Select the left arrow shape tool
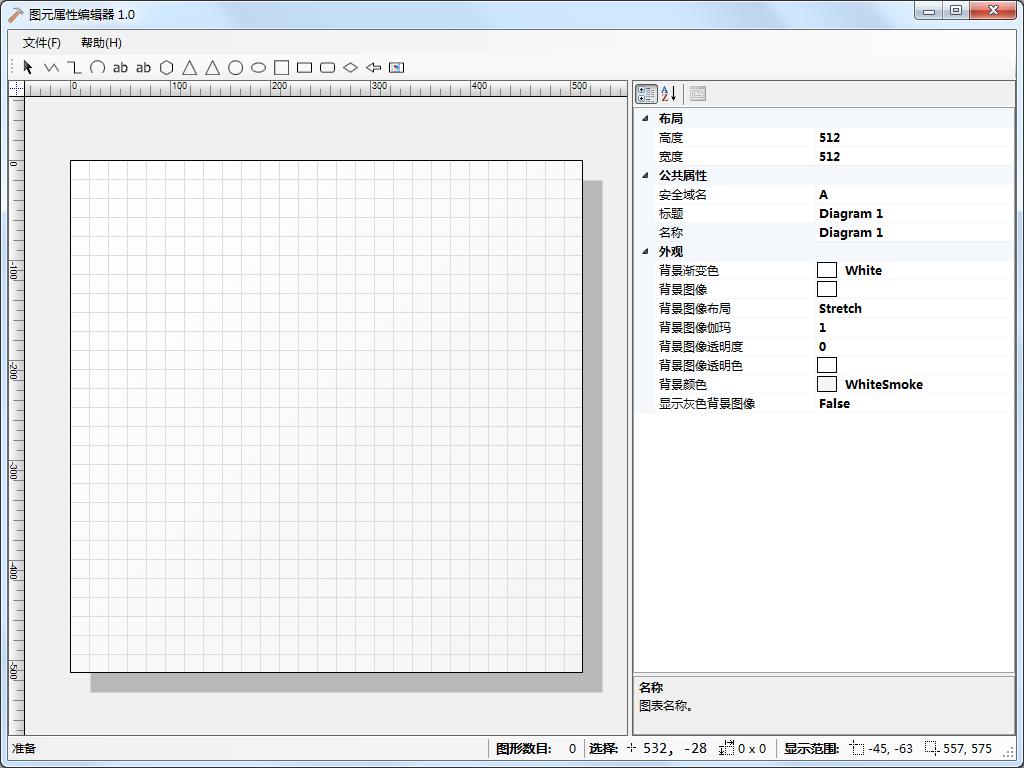 click(x=374, y=67)
